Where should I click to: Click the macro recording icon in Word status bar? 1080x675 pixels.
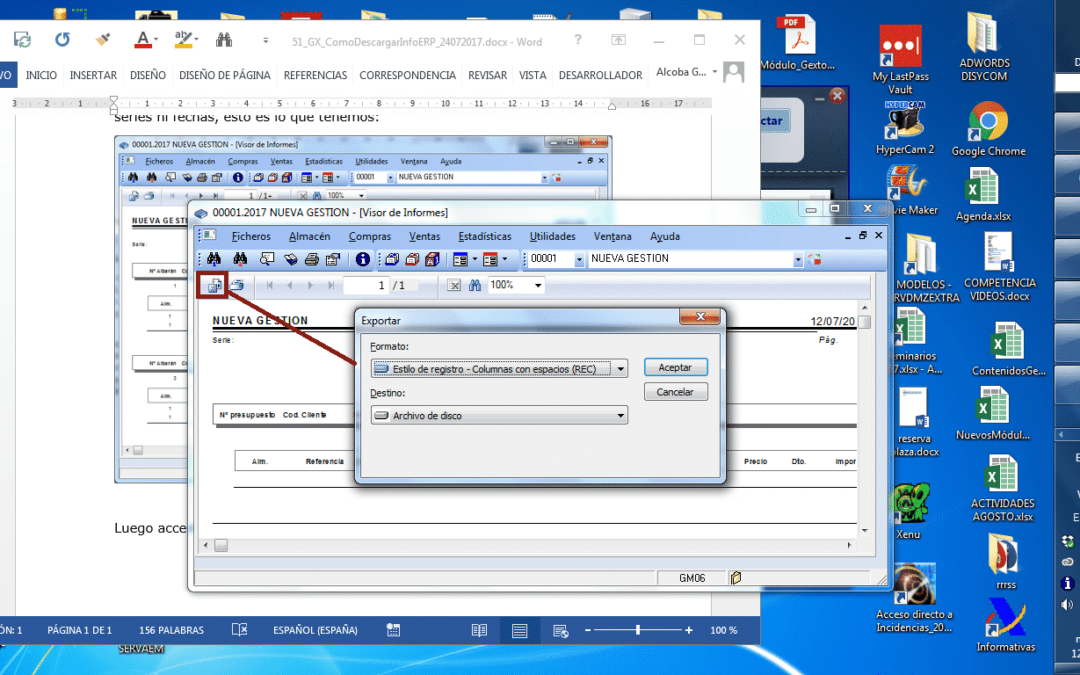pyautogui.click(x=393, y=630)
